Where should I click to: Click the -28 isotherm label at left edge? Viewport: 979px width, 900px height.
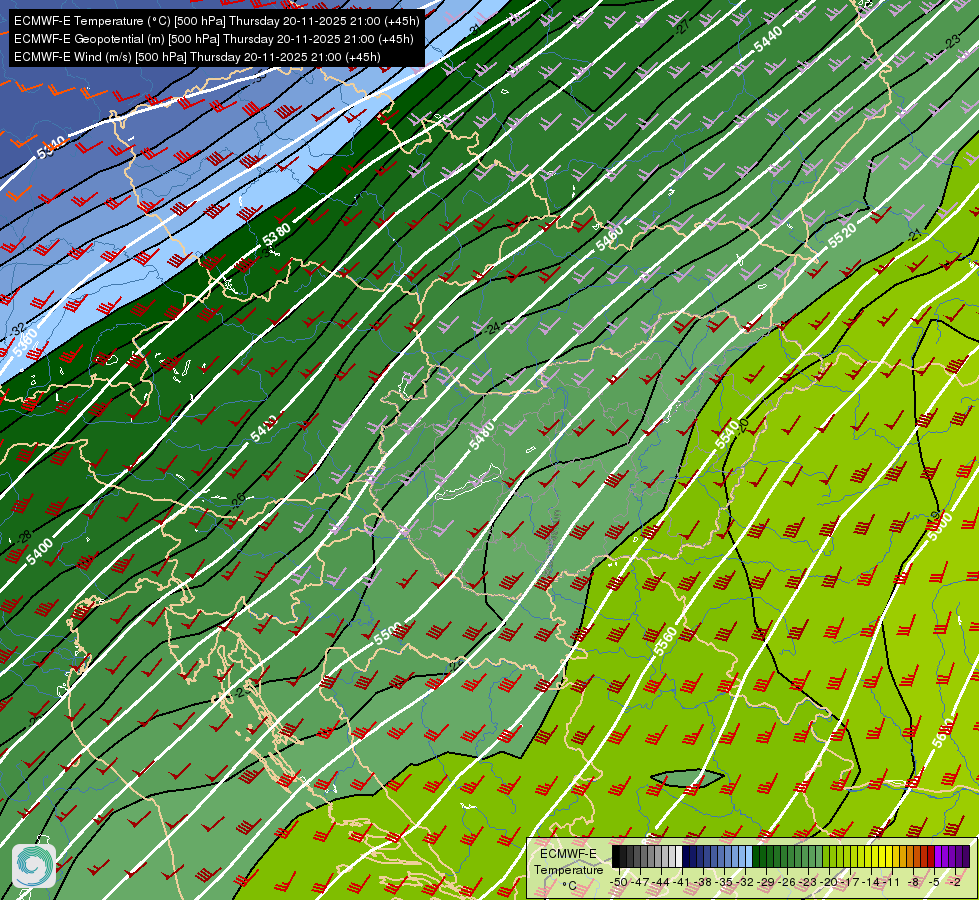24,537
